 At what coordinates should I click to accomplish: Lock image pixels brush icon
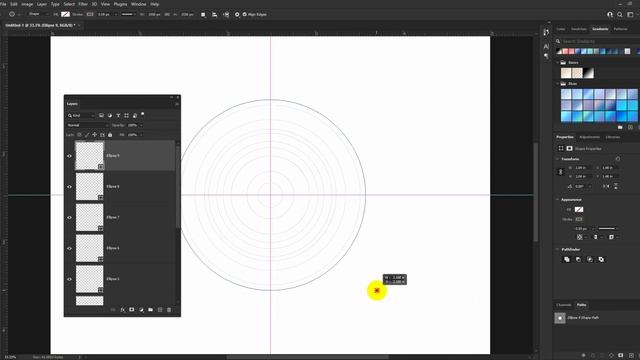(87, 135)
